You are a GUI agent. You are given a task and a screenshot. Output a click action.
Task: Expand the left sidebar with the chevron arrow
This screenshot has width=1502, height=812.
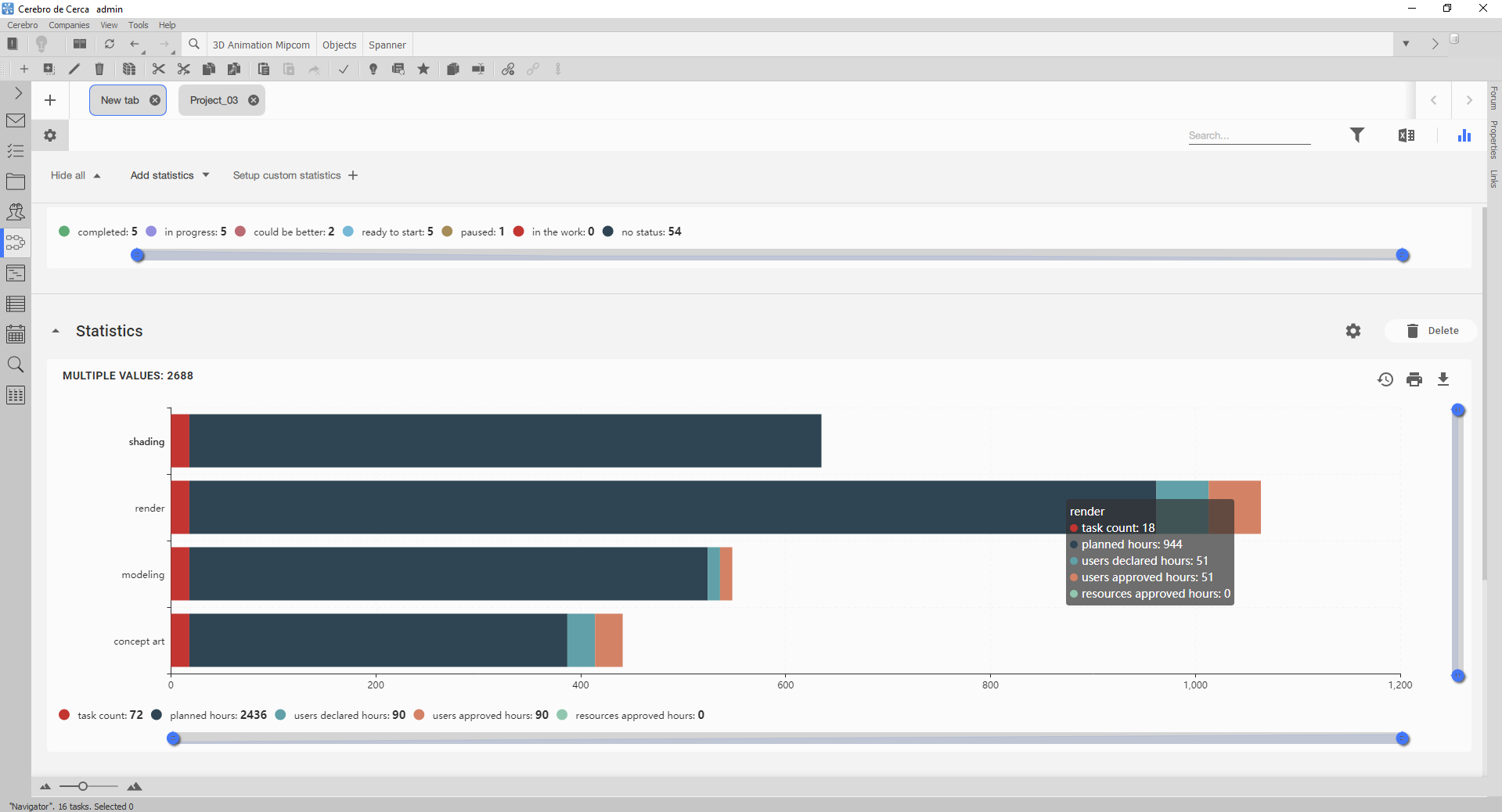[18, 93]
